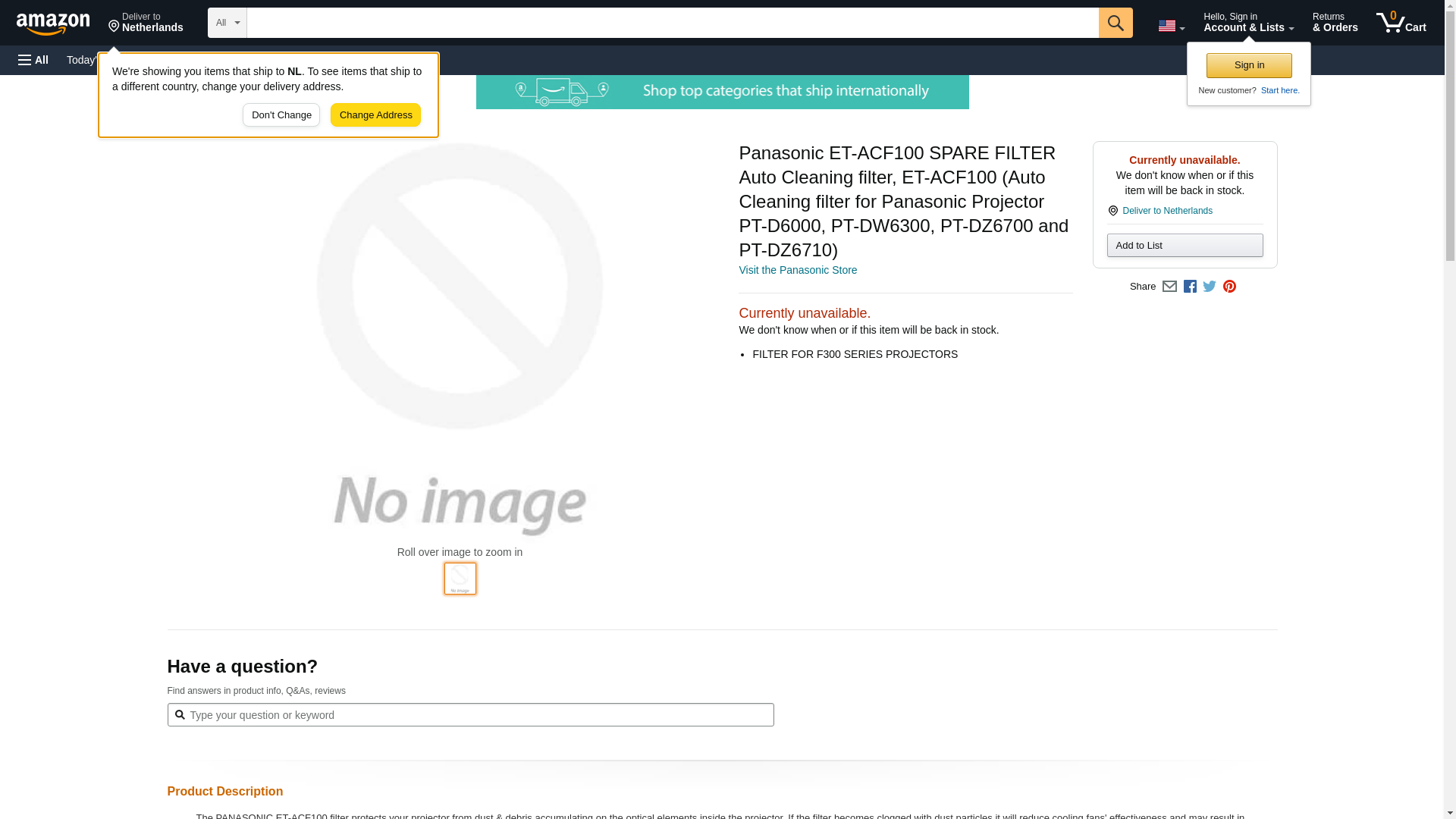Viewport: 1456px width, 819px height.
Task: Share on Facebook icon
Action: (x=1190, y=287)
